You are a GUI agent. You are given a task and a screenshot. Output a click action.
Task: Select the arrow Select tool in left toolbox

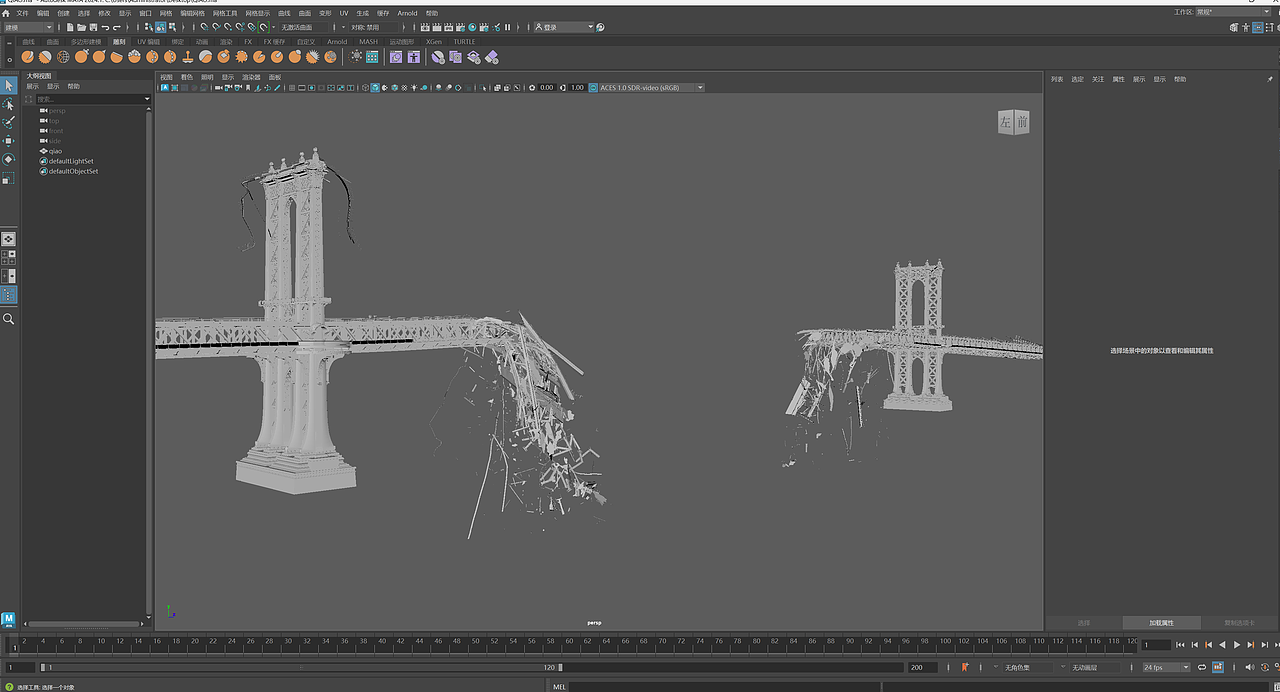pyautogui.click(x=8, y=86)
